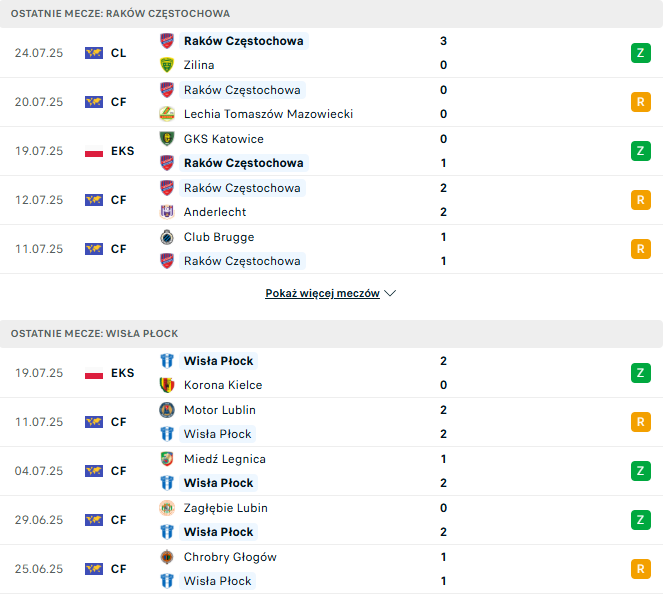Click the Motor Lublin crest icon
This screenshot has height=600, width=671.
(167, 410)
